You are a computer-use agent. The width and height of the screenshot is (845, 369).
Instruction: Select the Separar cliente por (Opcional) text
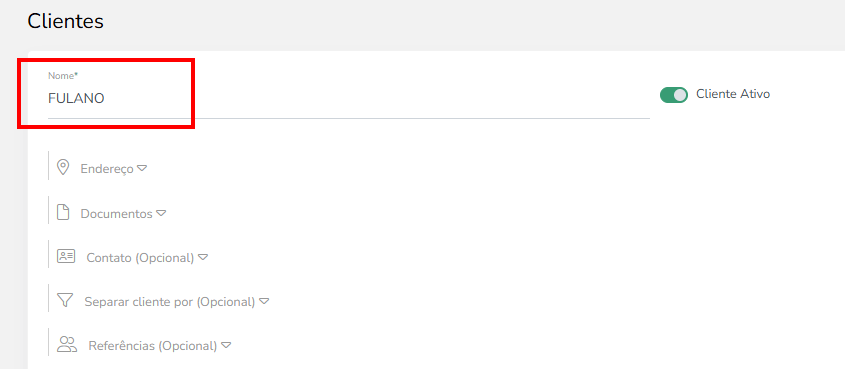169,302
